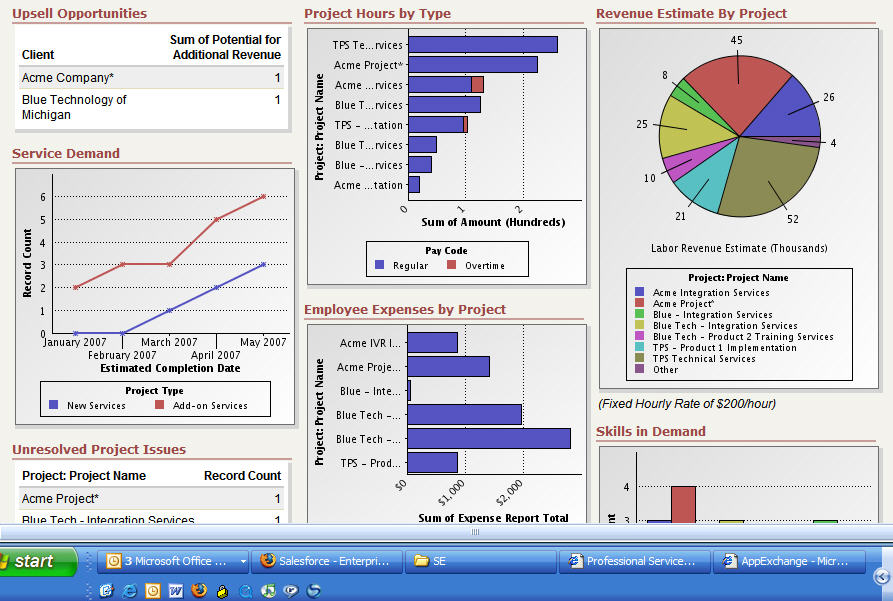Open the Unresolved Project Issues component title
Screen dimensions: 893x601
99,449
